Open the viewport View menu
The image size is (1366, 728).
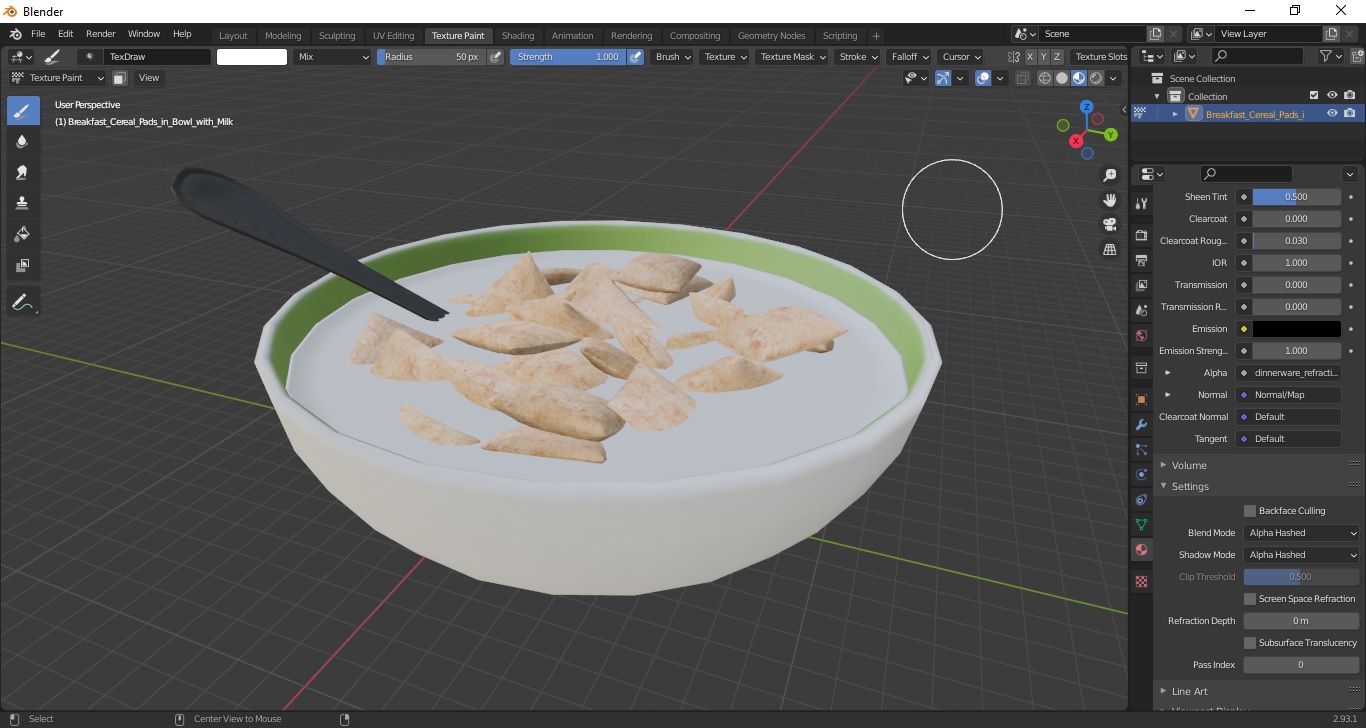[x=149, y=78]
